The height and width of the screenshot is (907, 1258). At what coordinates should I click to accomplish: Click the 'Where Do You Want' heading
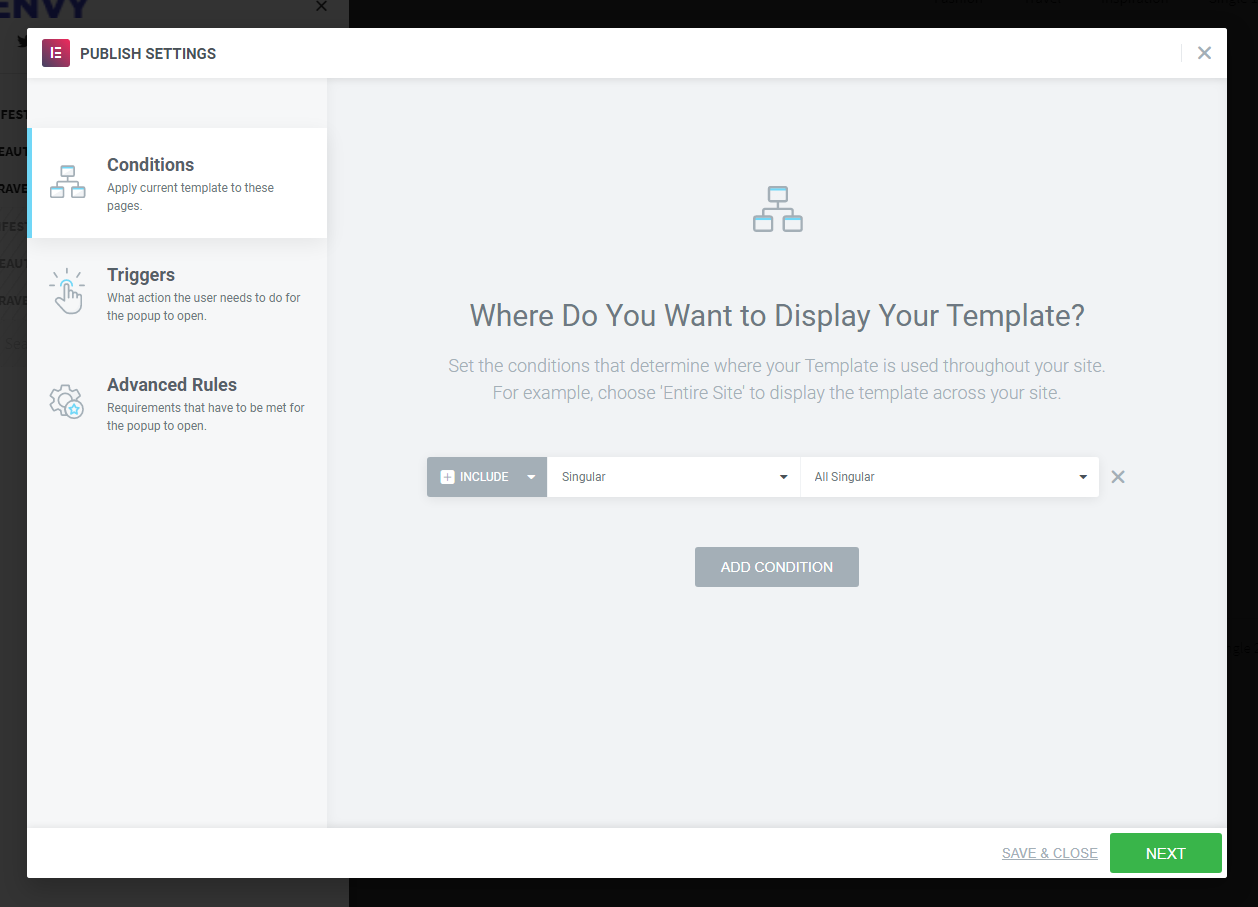coord(777,316)
